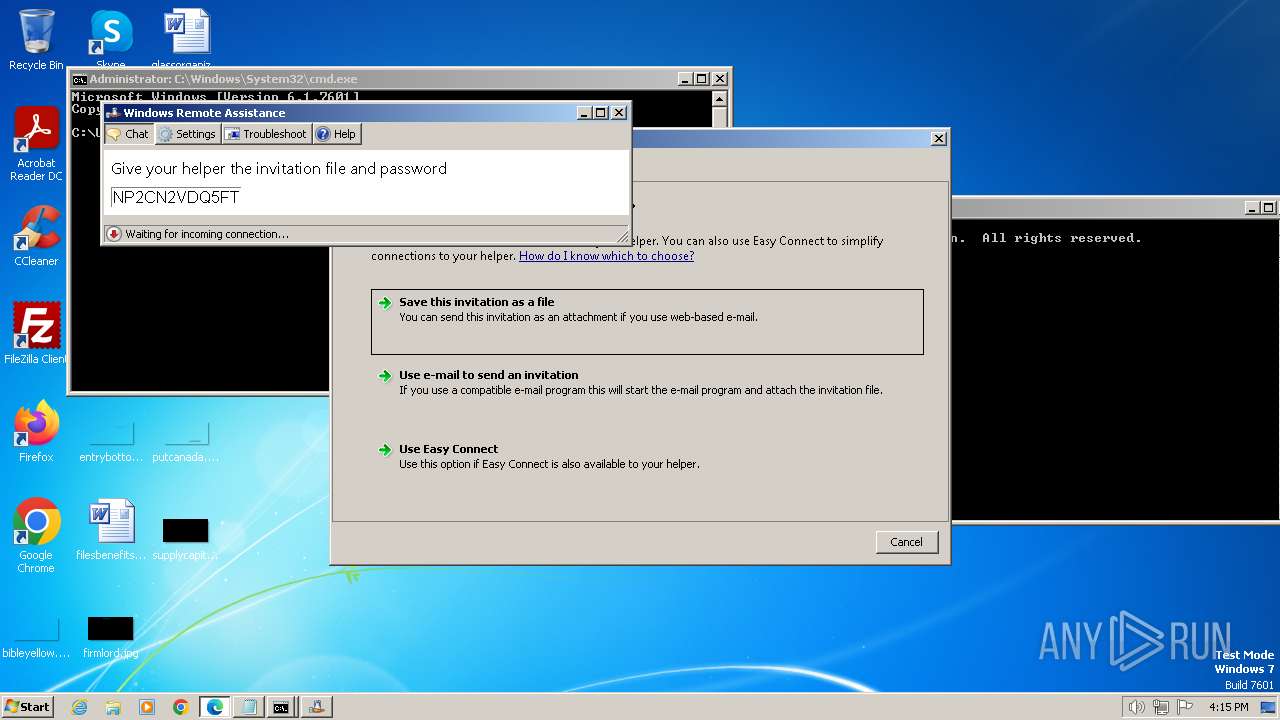Select the putcanada desktop file
The width and height of the screenshot is (1280, 720).
click(185, 442)
